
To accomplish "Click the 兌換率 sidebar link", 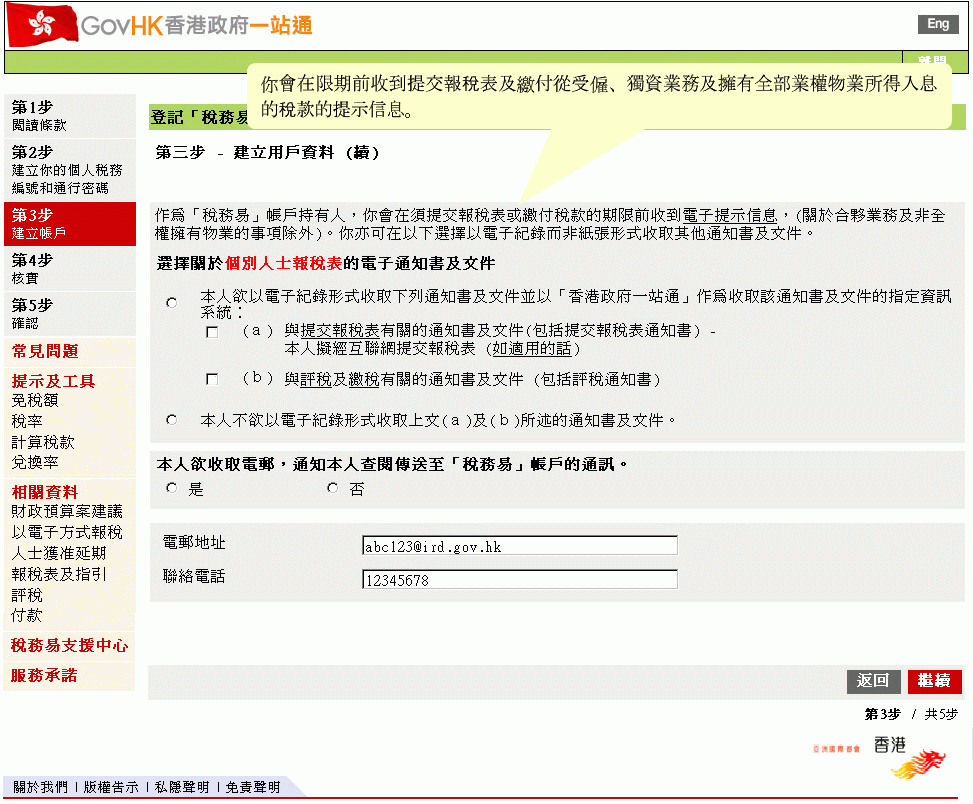I will point(35,463).
